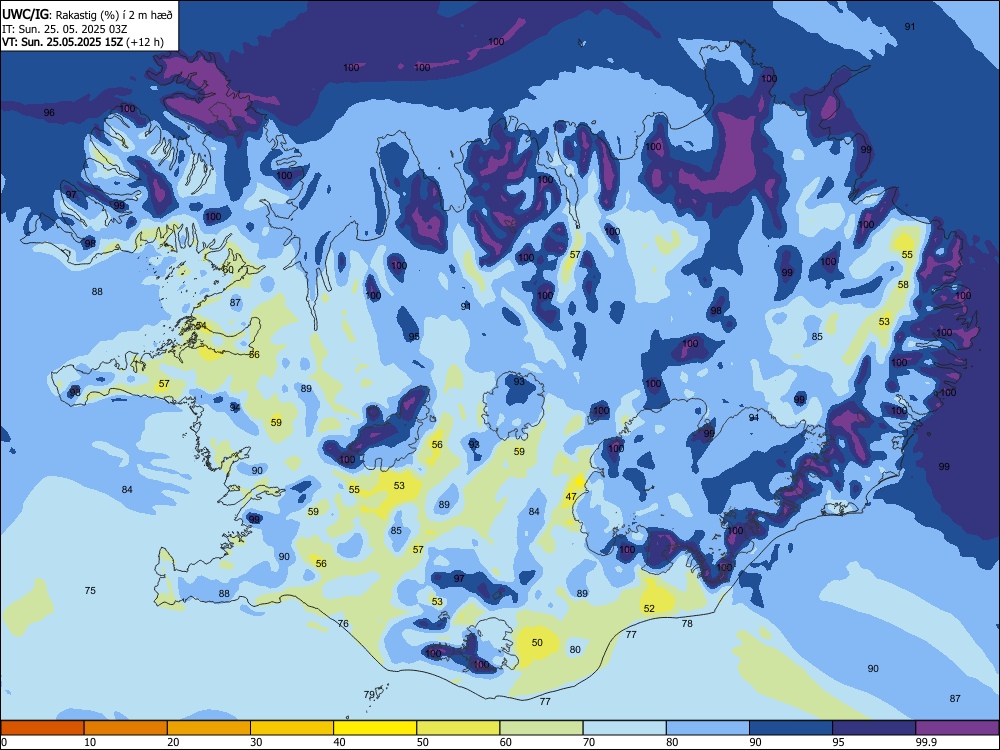
Task: Pick the amber 30–40 legend swatch
Action: pos(292,728)
